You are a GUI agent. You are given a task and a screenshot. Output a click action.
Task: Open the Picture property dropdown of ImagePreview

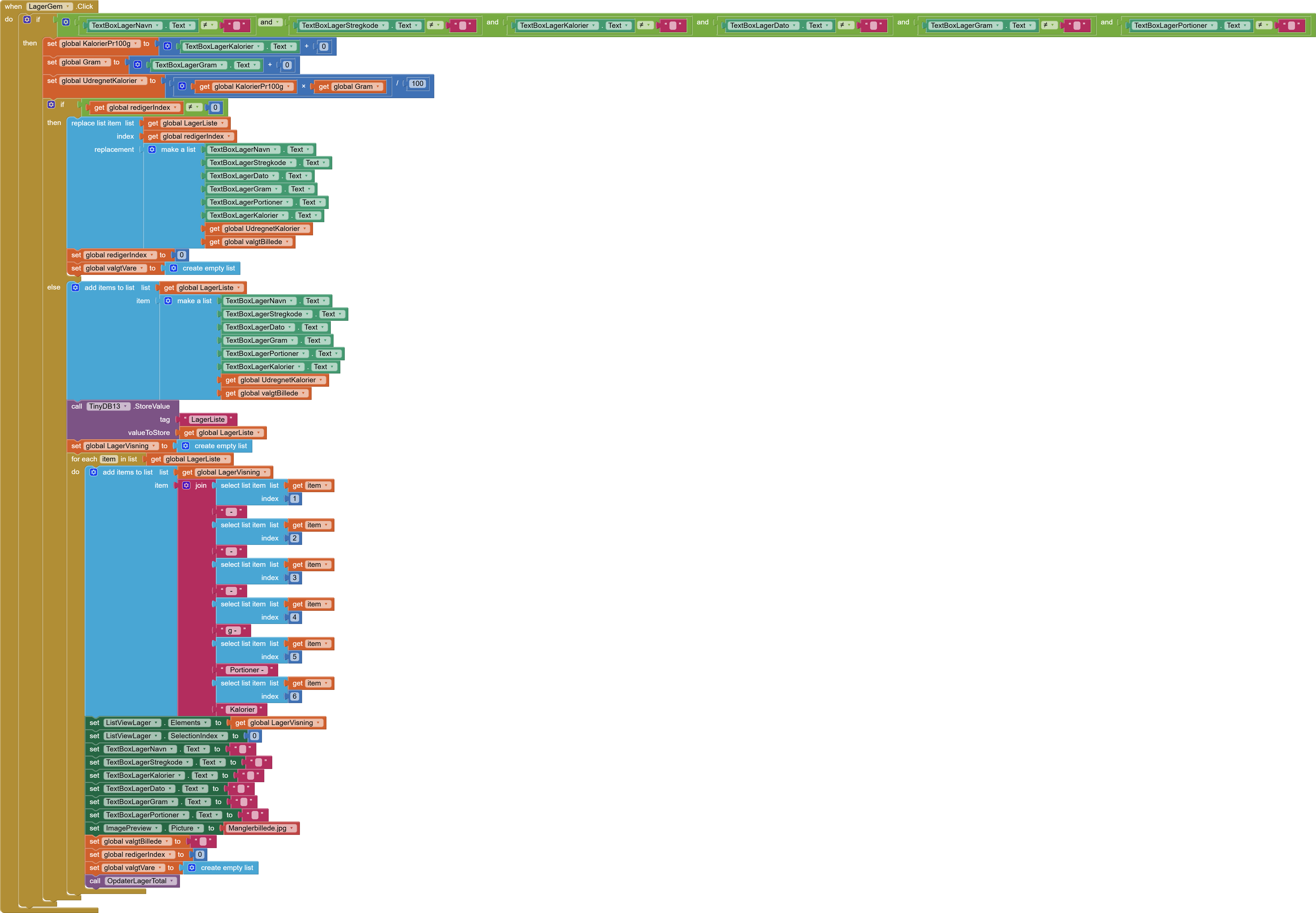186,828
